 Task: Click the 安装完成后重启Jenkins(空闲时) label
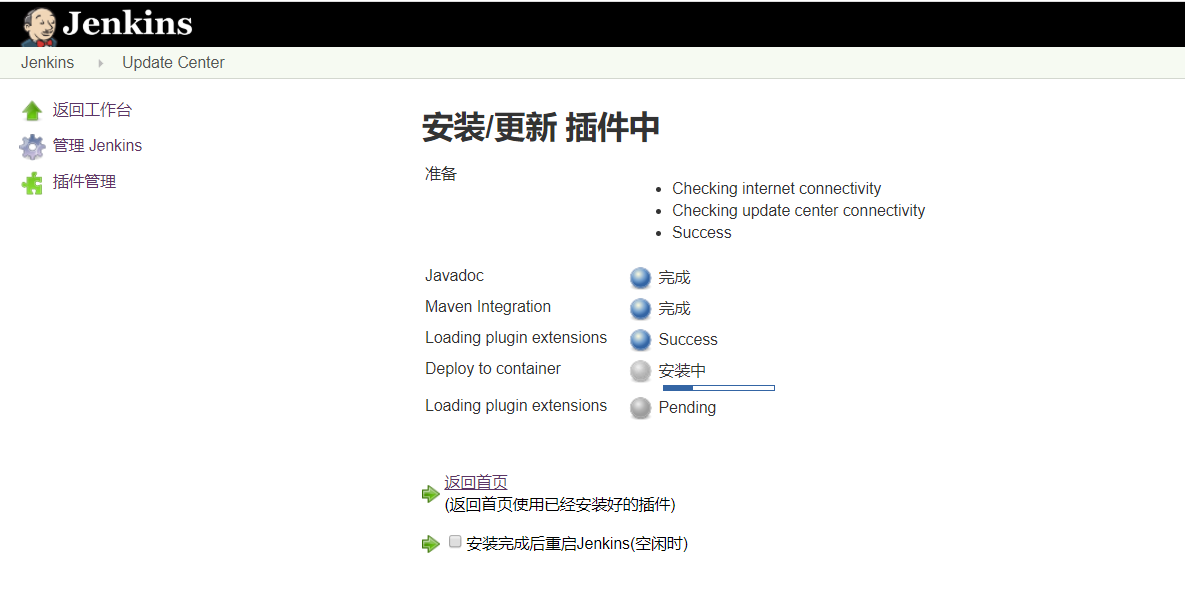(x=577, y=544)
